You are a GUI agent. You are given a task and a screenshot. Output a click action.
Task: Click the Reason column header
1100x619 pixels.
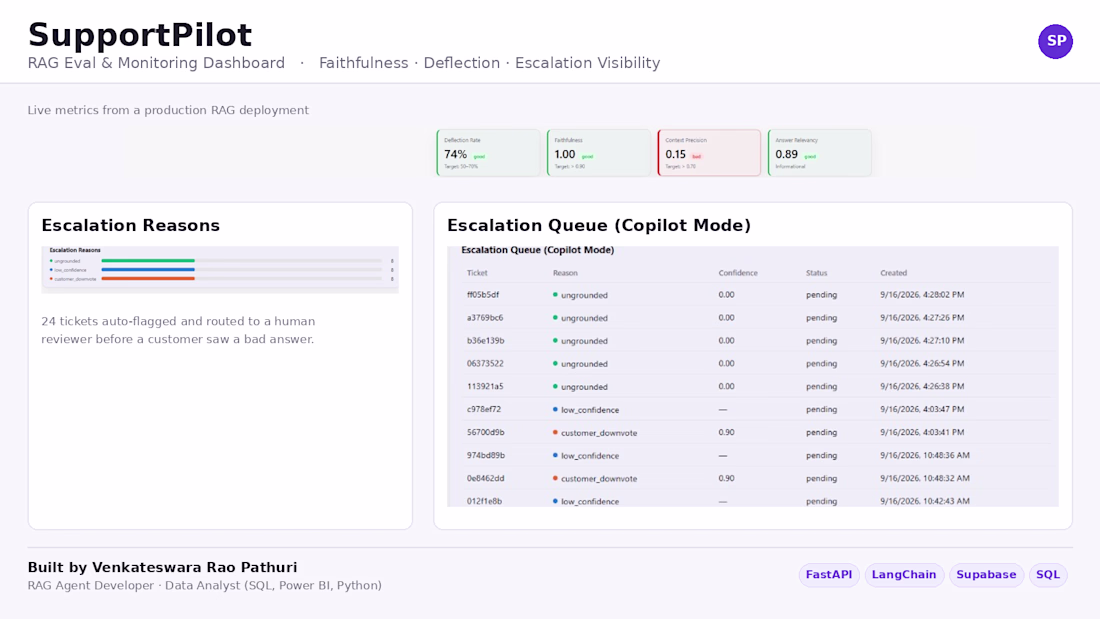coord(565,273)
